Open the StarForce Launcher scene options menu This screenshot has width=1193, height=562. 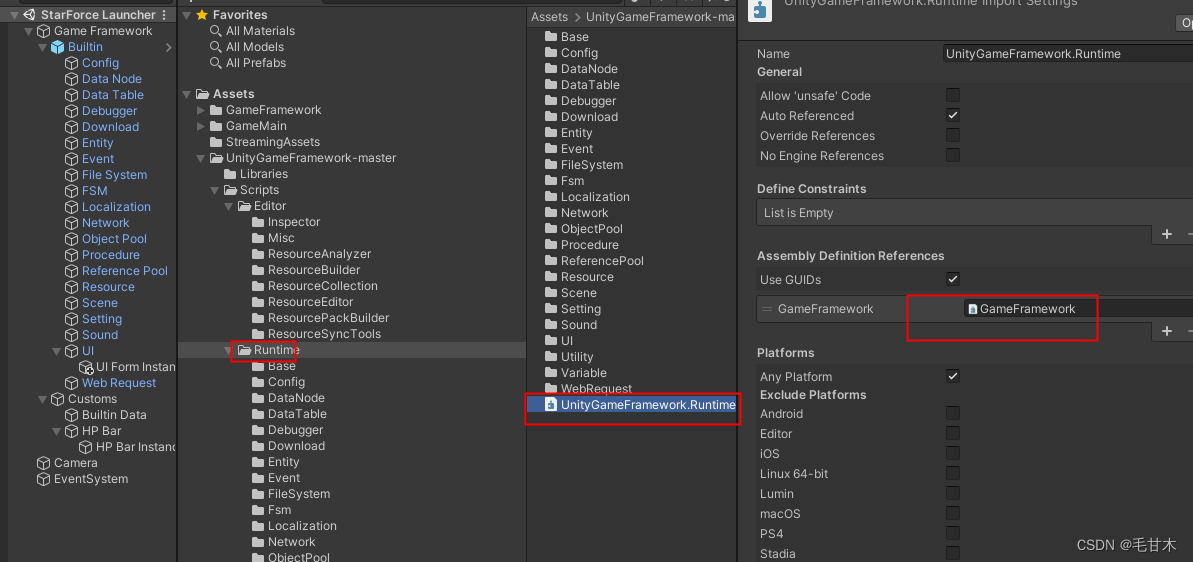click(x=164, y=14)
